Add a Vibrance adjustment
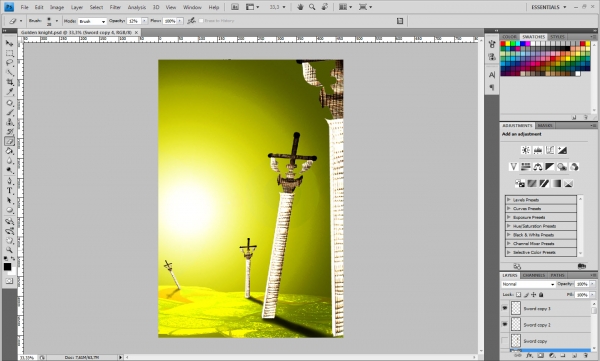Image resolution: width=600 pixels, height=361 pixels. click(x=514, y=167)
